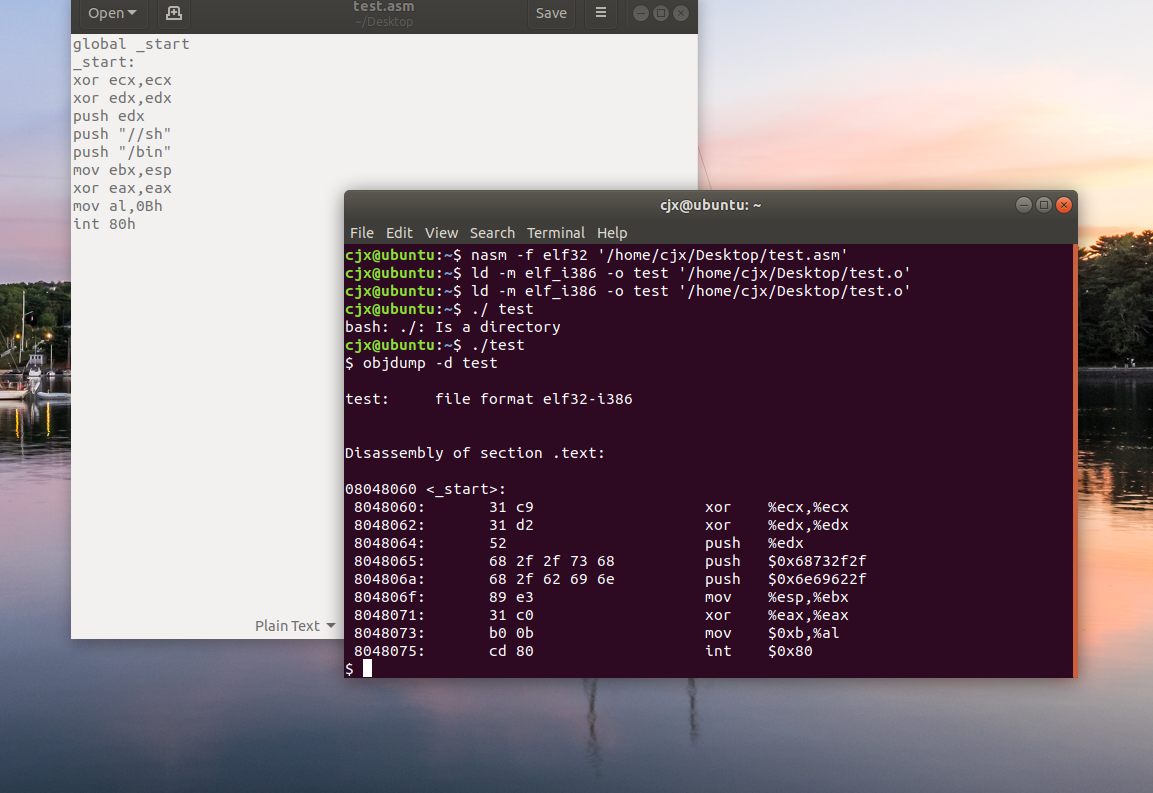Click the '68 2f 62 69 6e' opcode bytes

551,579
